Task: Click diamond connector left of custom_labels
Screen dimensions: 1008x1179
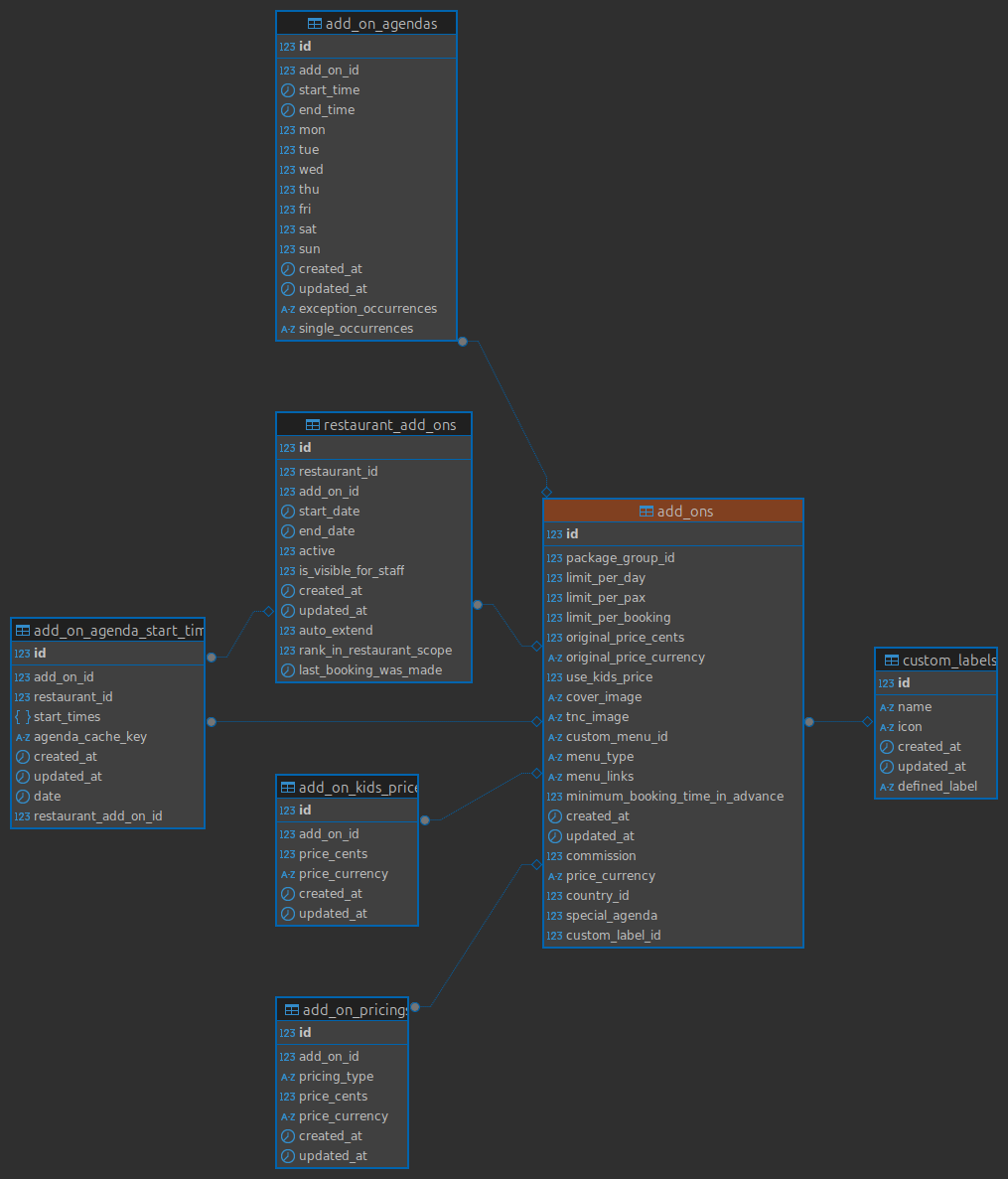Action: click(867, 722)
